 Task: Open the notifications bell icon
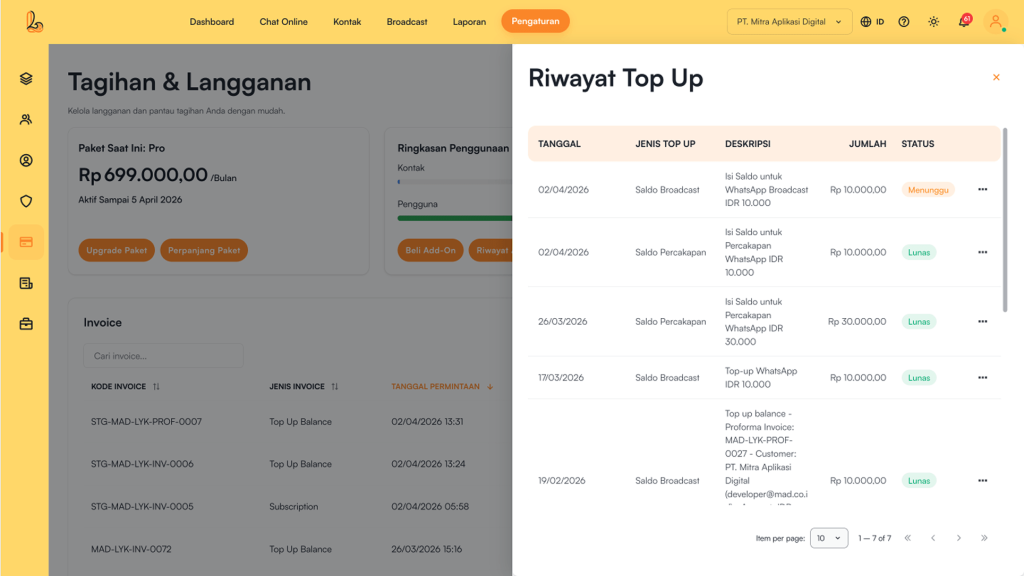tap(964, 22)
